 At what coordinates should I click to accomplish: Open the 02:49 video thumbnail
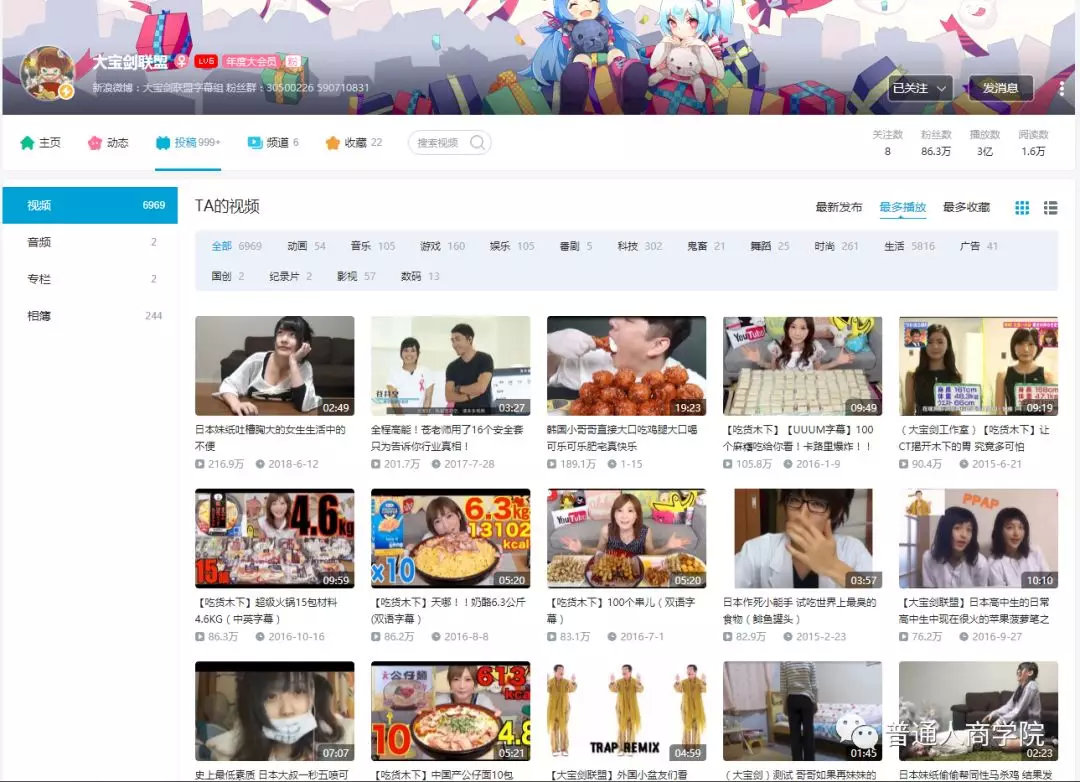tap(275, 366)
